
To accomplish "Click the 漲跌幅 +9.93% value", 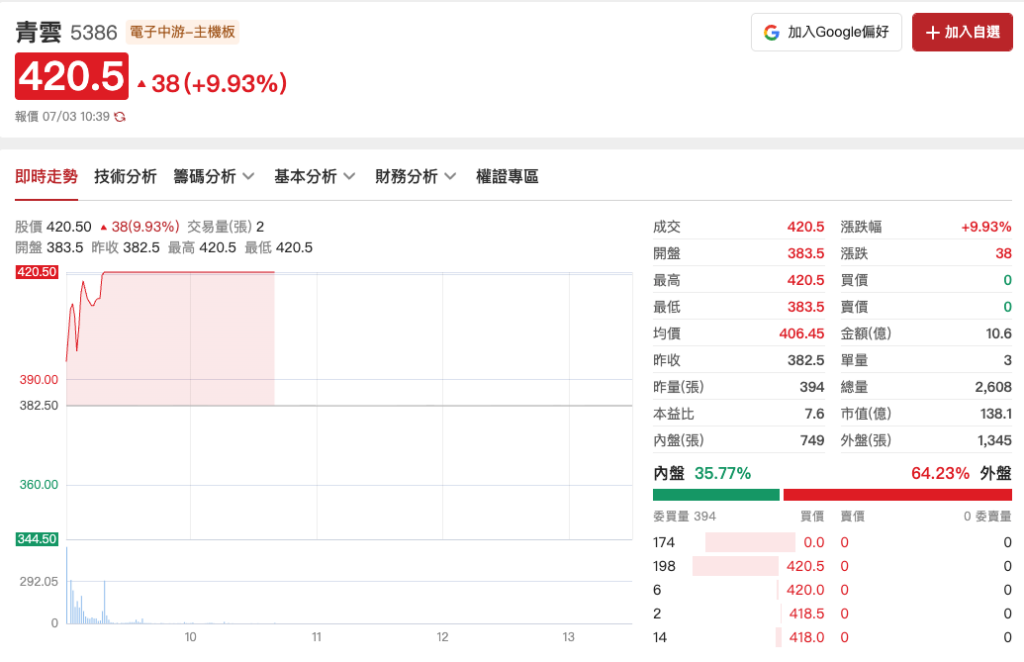I will pos(986,227).
